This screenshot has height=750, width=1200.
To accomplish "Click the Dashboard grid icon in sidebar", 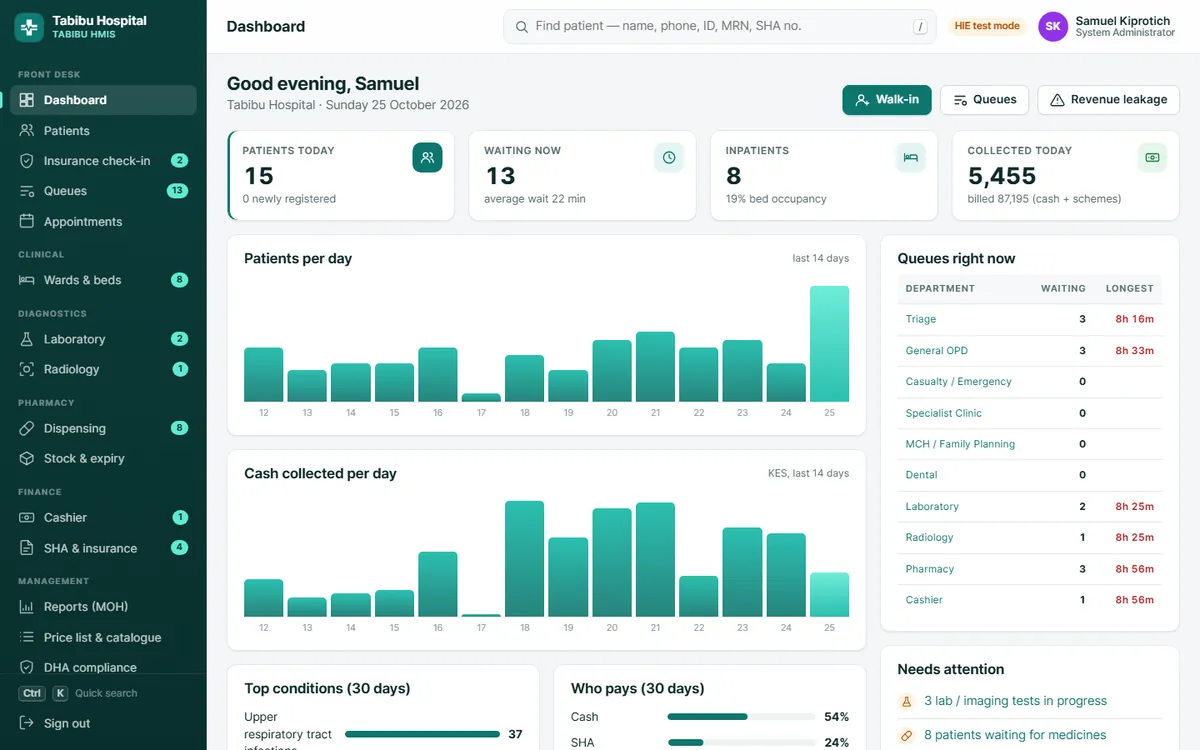I will point(27,100).
